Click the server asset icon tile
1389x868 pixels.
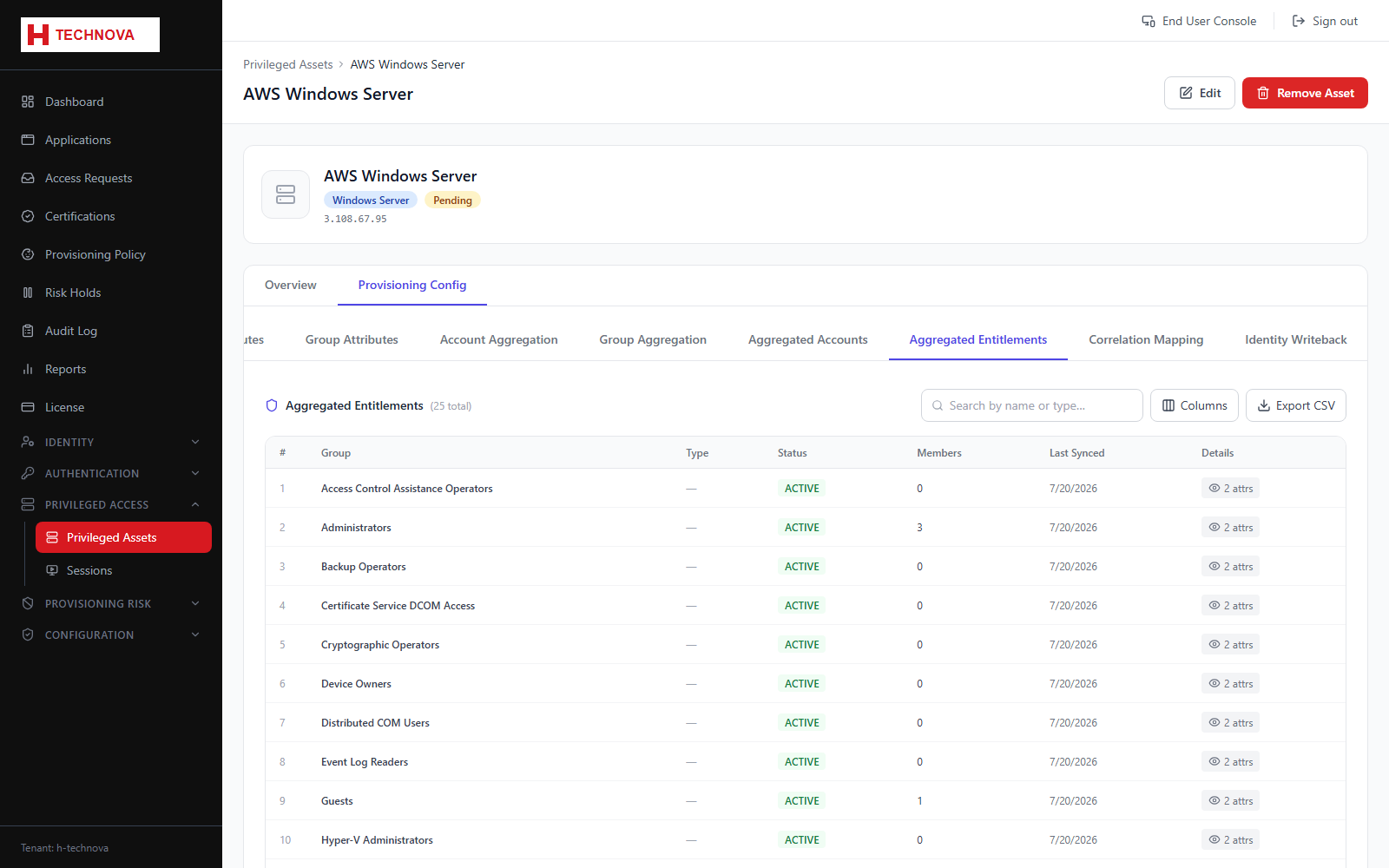pos(286,194)
